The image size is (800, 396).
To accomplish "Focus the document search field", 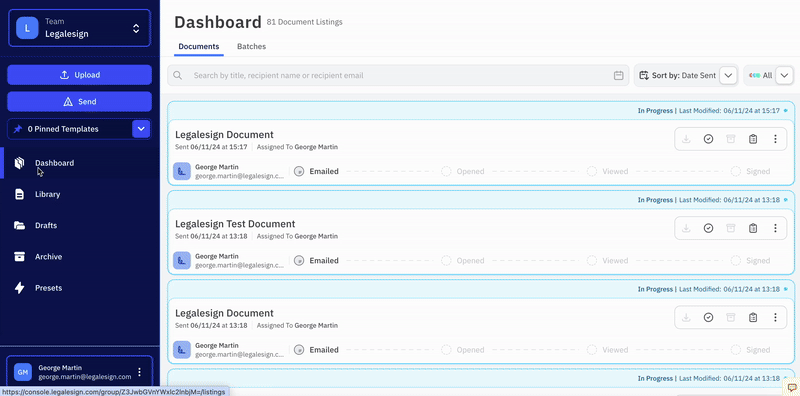I will click(x=398, y=76).
